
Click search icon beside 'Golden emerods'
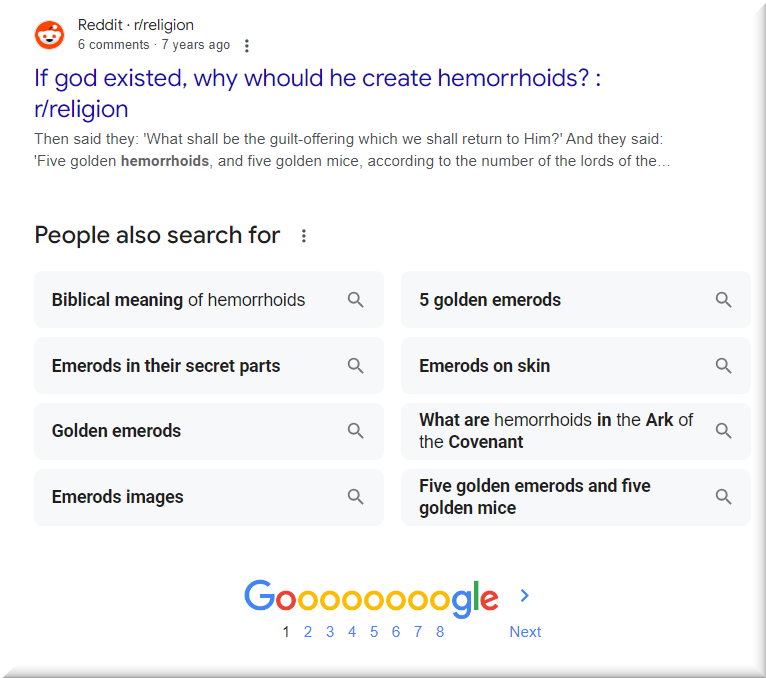(x=355, y=431)
